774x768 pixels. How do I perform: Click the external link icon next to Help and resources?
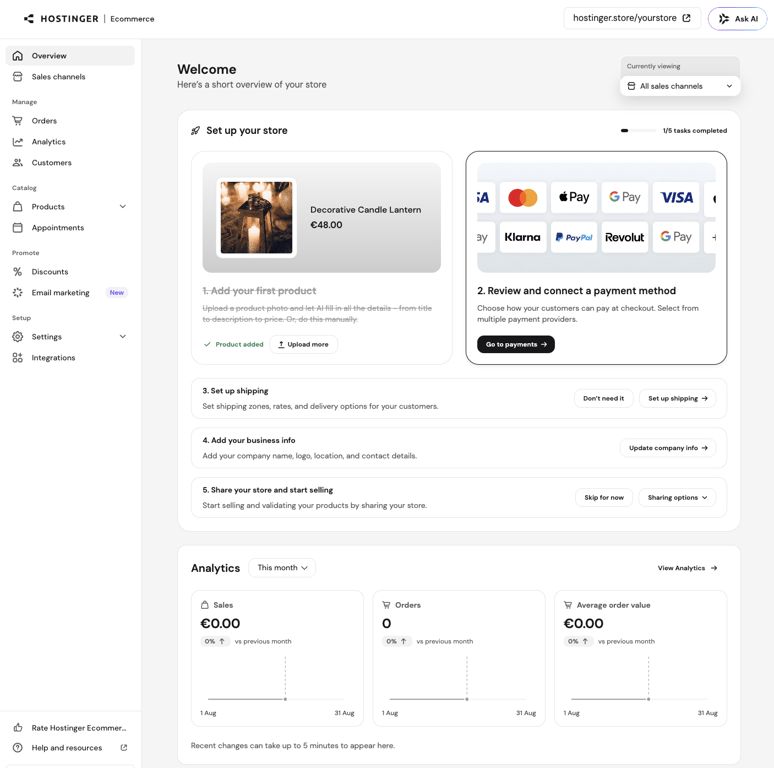124,748
